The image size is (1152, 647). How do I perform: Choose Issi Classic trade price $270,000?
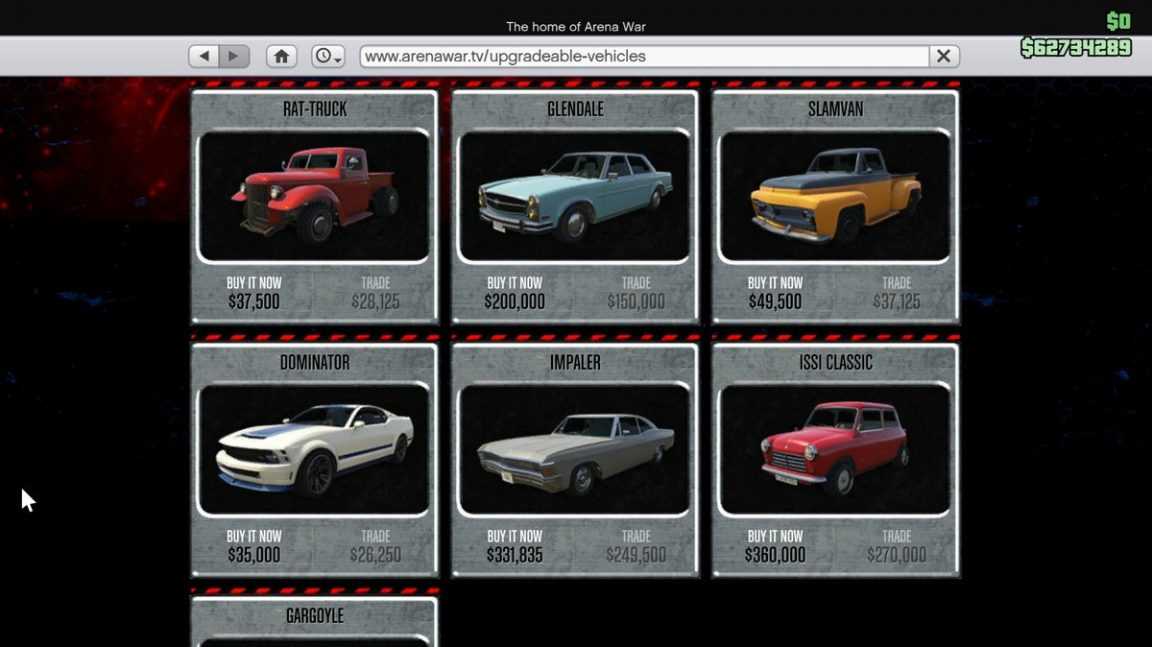[896, 546]
